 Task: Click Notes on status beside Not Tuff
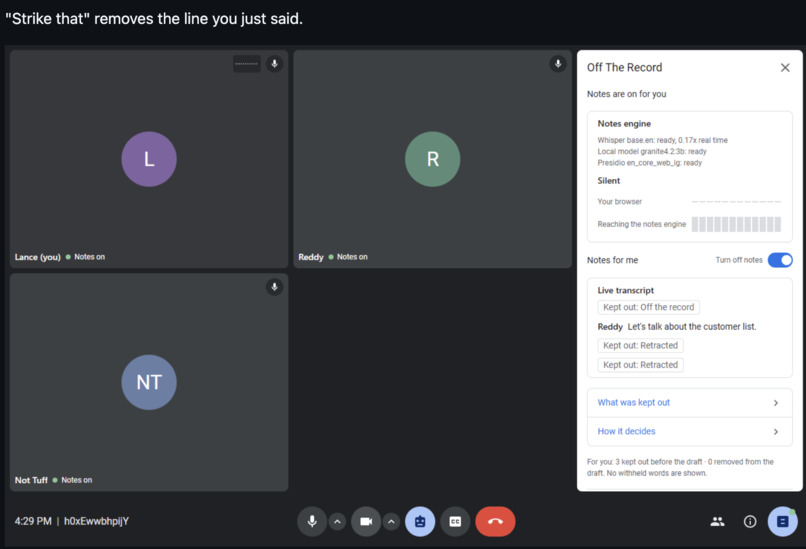72,480
